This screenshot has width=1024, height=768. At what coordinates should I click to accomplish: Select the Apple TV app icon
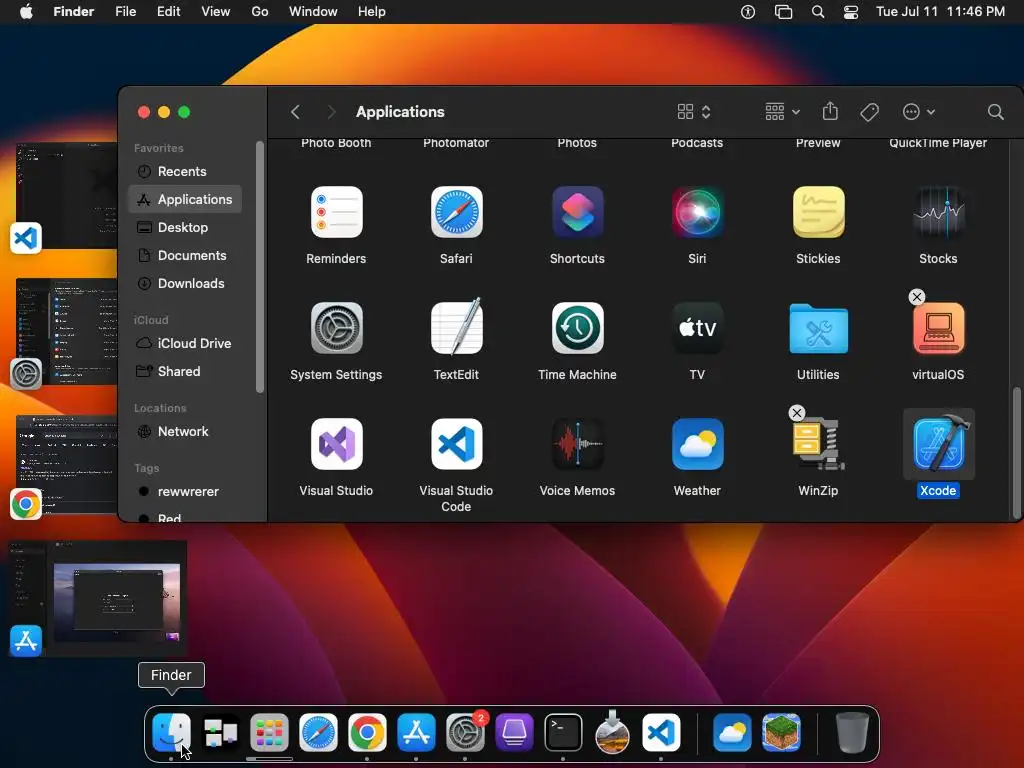(697, 328)
